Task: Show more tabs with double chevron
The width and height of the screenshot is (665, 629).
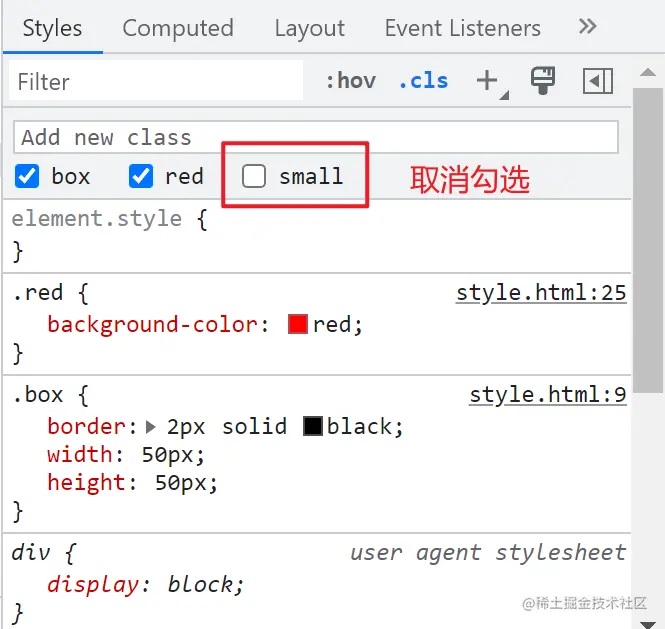Action: (588, 26)
